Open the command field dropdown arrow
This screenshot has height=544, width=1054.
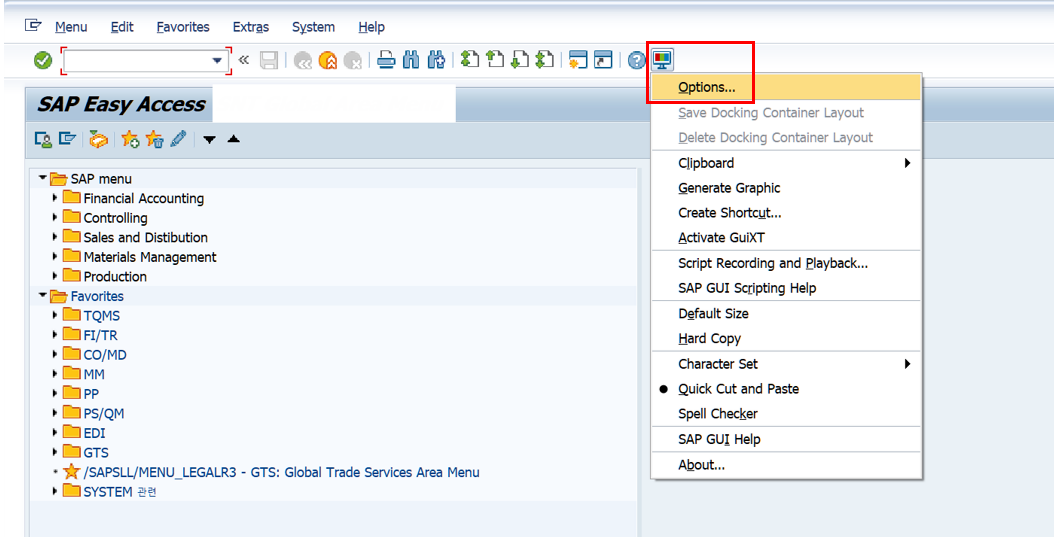(x=216, y=61)
